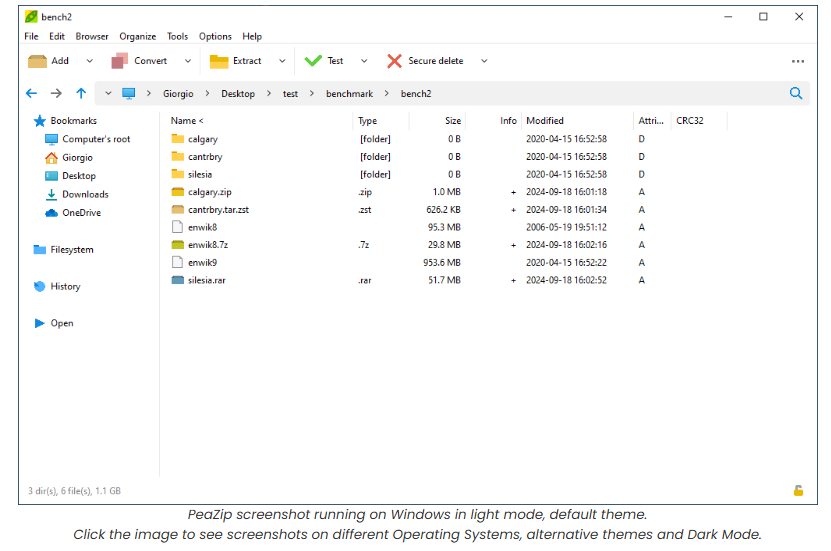Click the PeaZip app icon in title bar
This screenshot has width=831, height=551.
point(31,17)
